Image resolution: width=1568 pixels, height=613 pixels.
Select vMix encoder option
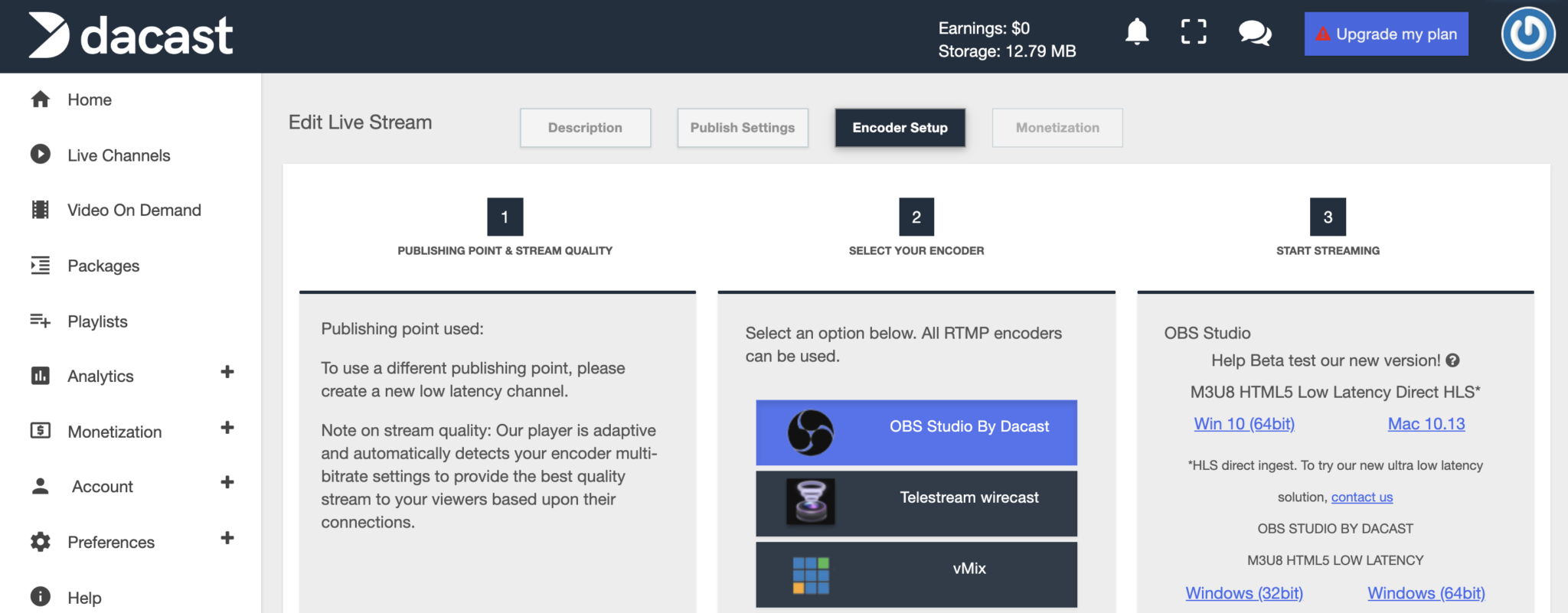(916, 575)
